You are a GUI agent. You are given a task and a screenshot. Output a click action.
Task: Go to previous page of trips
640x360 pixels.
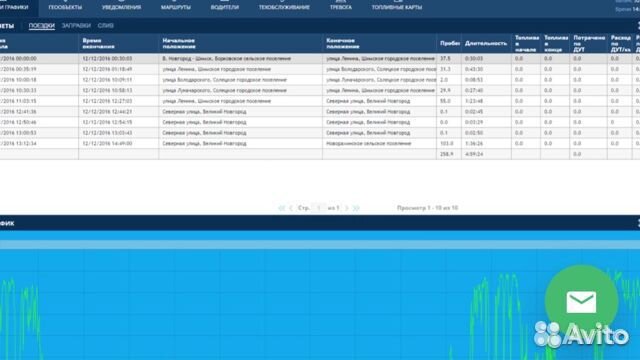[x=291, y=208]
